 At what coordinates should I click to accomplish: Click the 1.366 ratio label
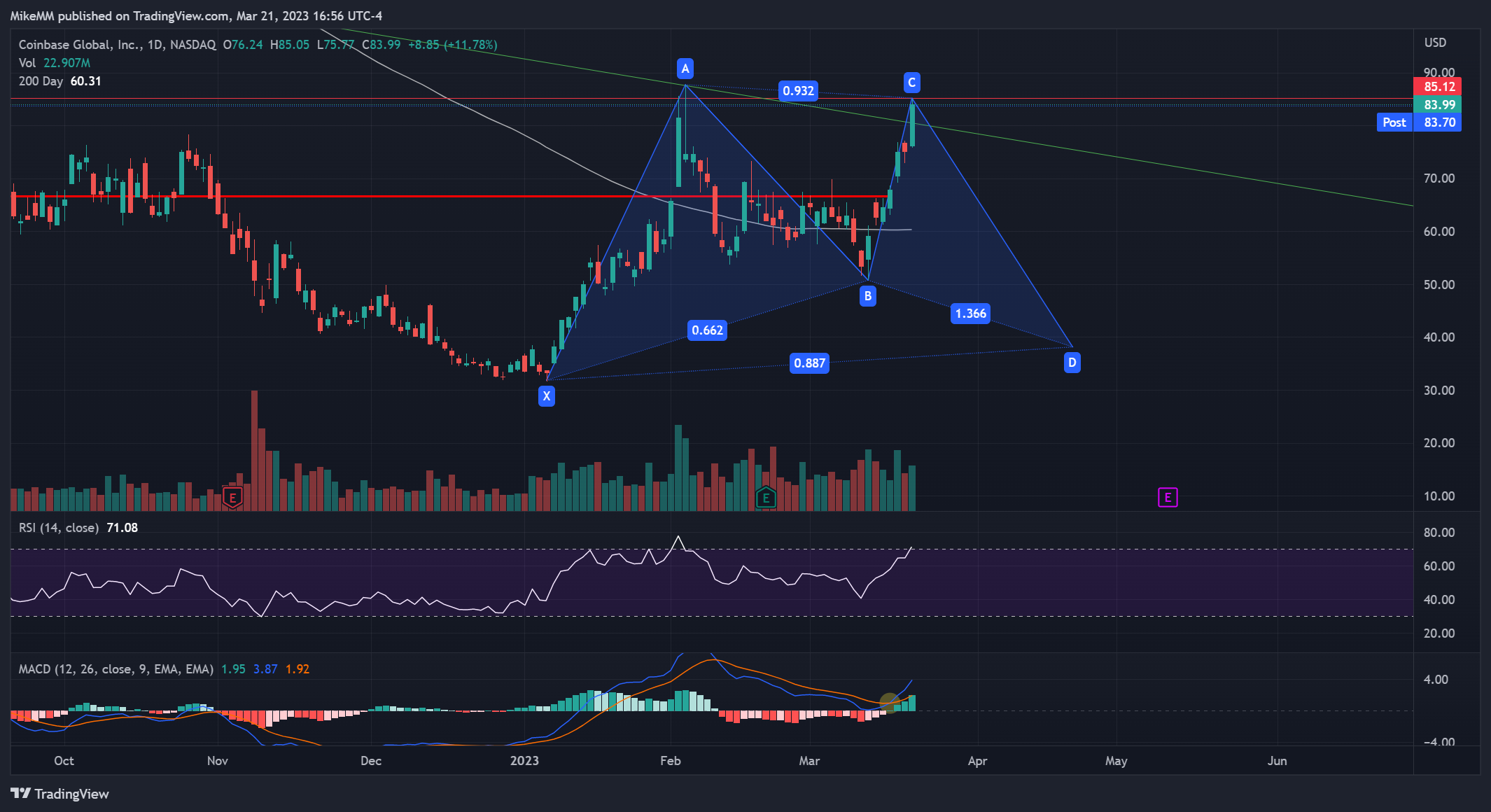[x=971, y=314]
